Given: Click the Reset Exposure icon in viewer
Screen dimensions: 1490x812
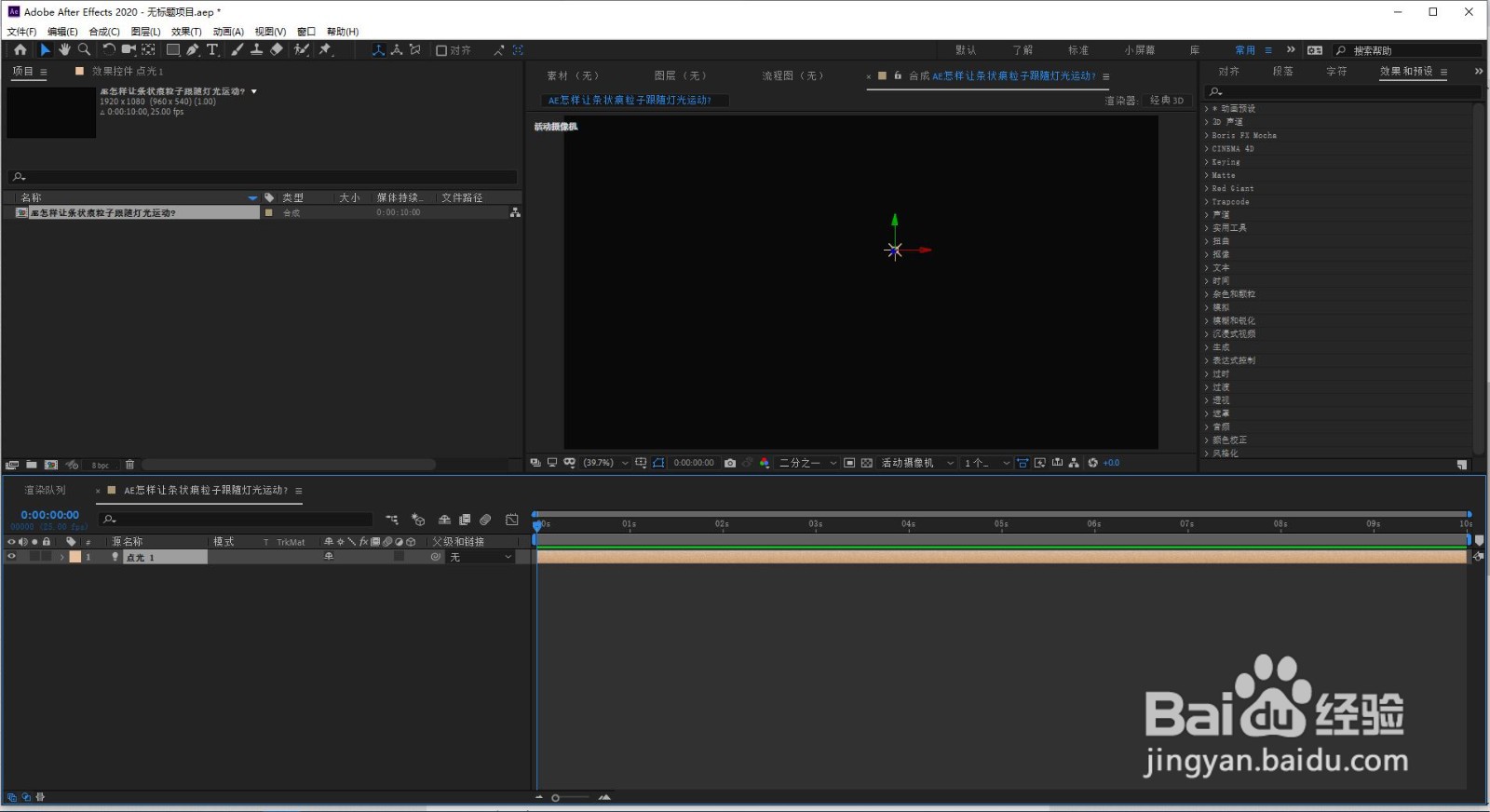Looking at the screenshot, I should pos(1092,463).
